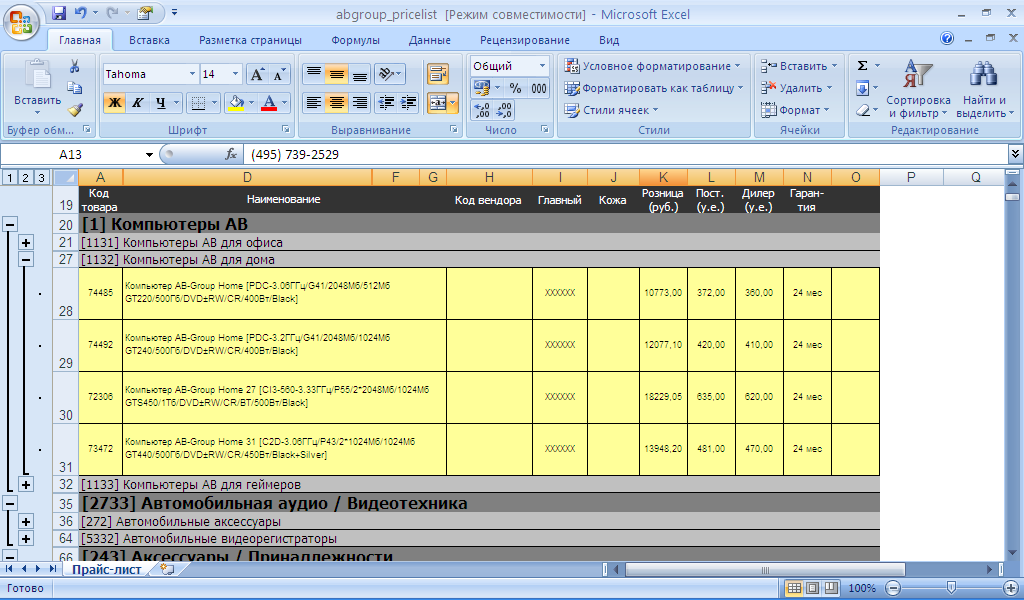Select the Прайс-лист sheet tab
The image size is (1024, 600).
point(106,569)
